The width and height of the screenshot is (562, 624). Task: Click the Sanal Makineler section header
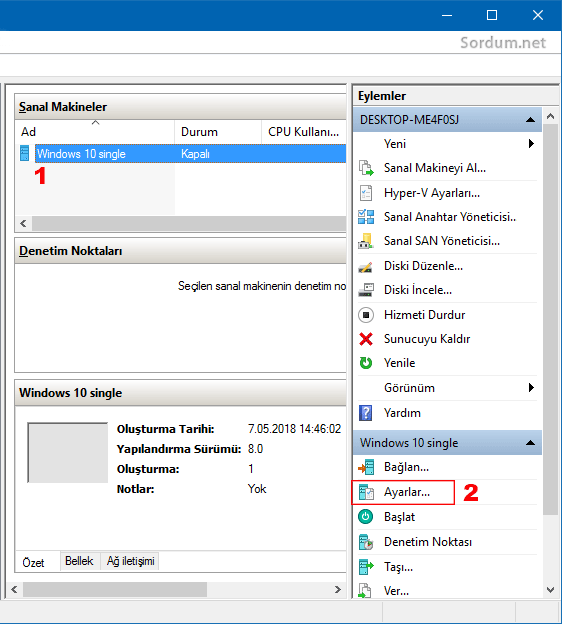[x=180, y=107]
